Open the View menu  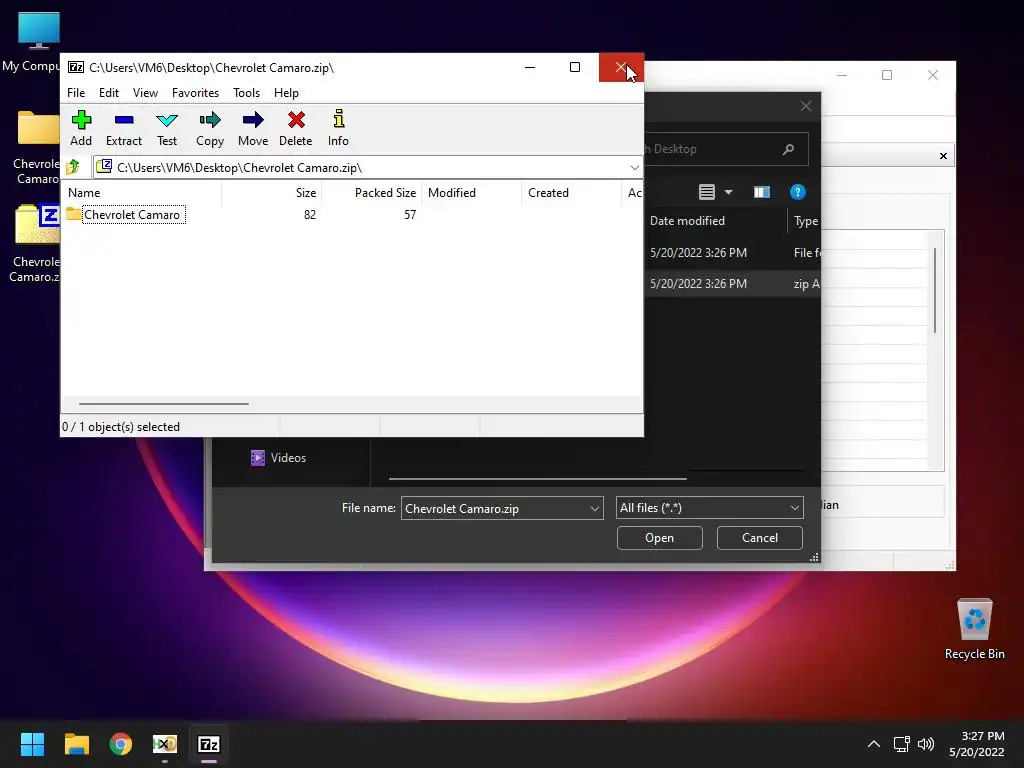[x=145, y=93]
